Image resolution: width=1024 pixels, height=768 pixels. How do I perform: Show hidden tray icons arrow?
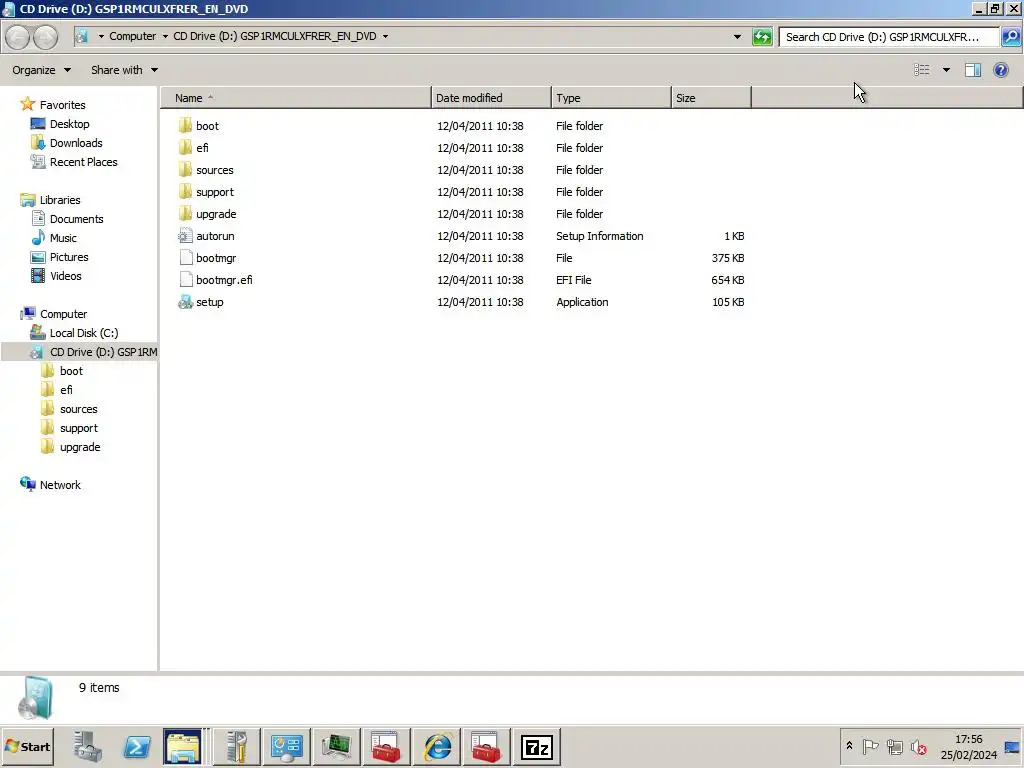(x=849, y=746)
